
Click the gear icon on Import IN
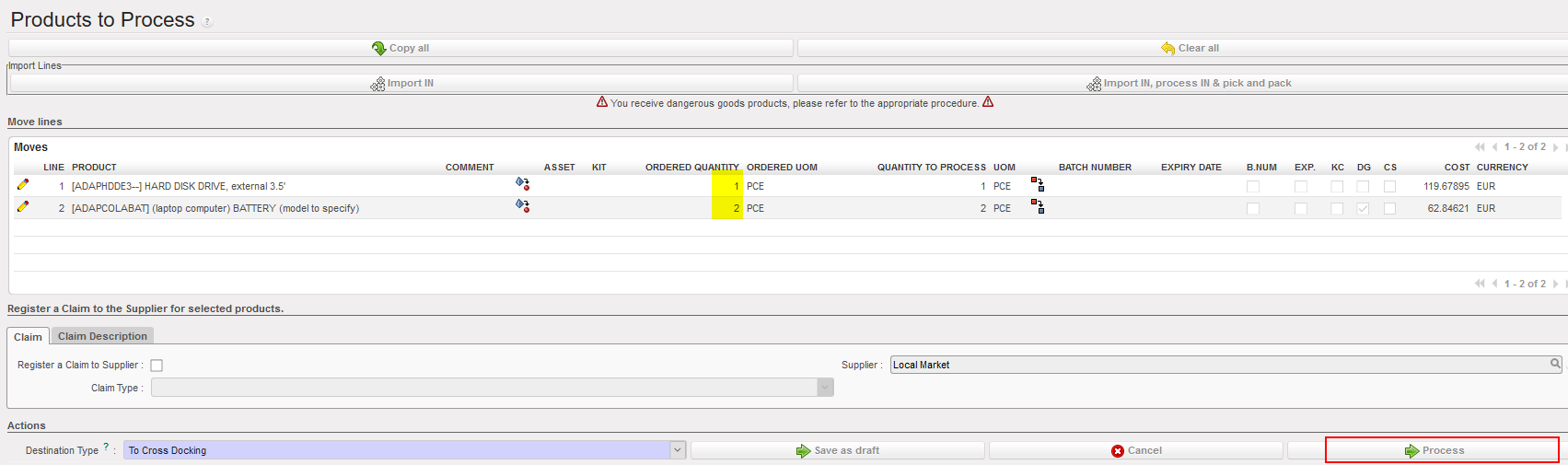click(377, 84)
